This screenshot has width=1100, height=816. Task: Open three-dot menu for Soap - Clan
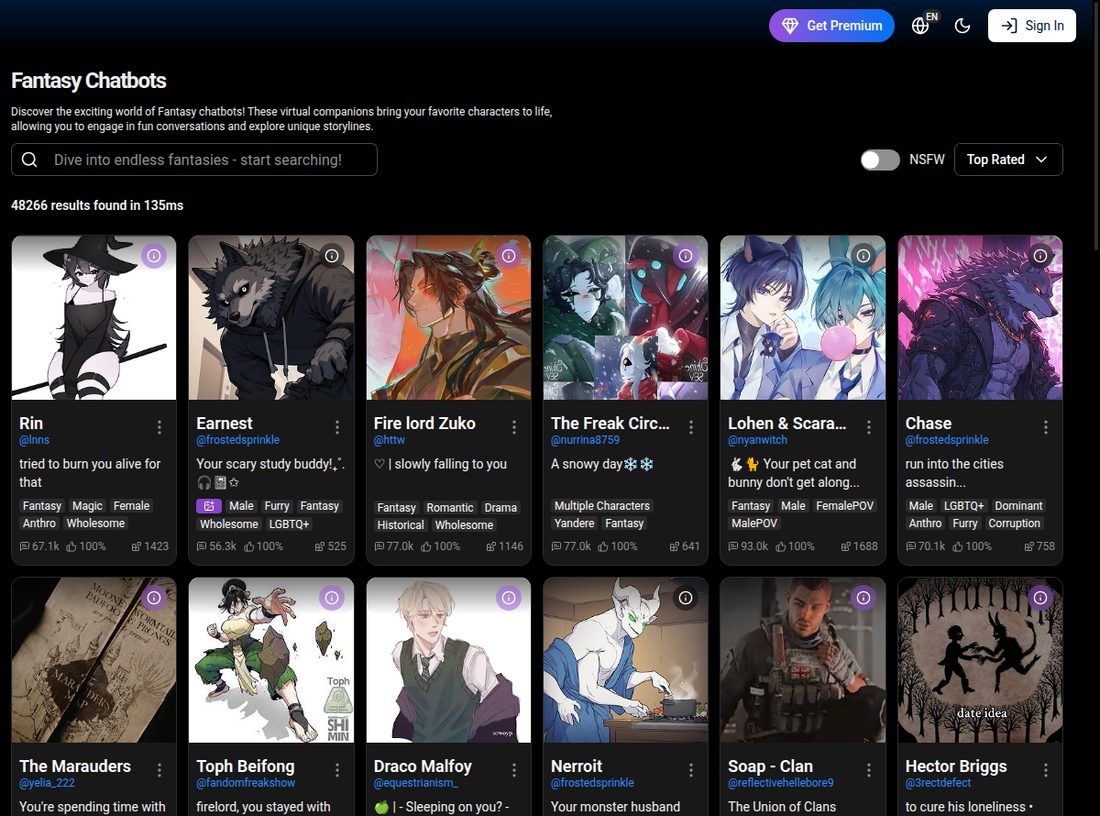tap(868, 770)
